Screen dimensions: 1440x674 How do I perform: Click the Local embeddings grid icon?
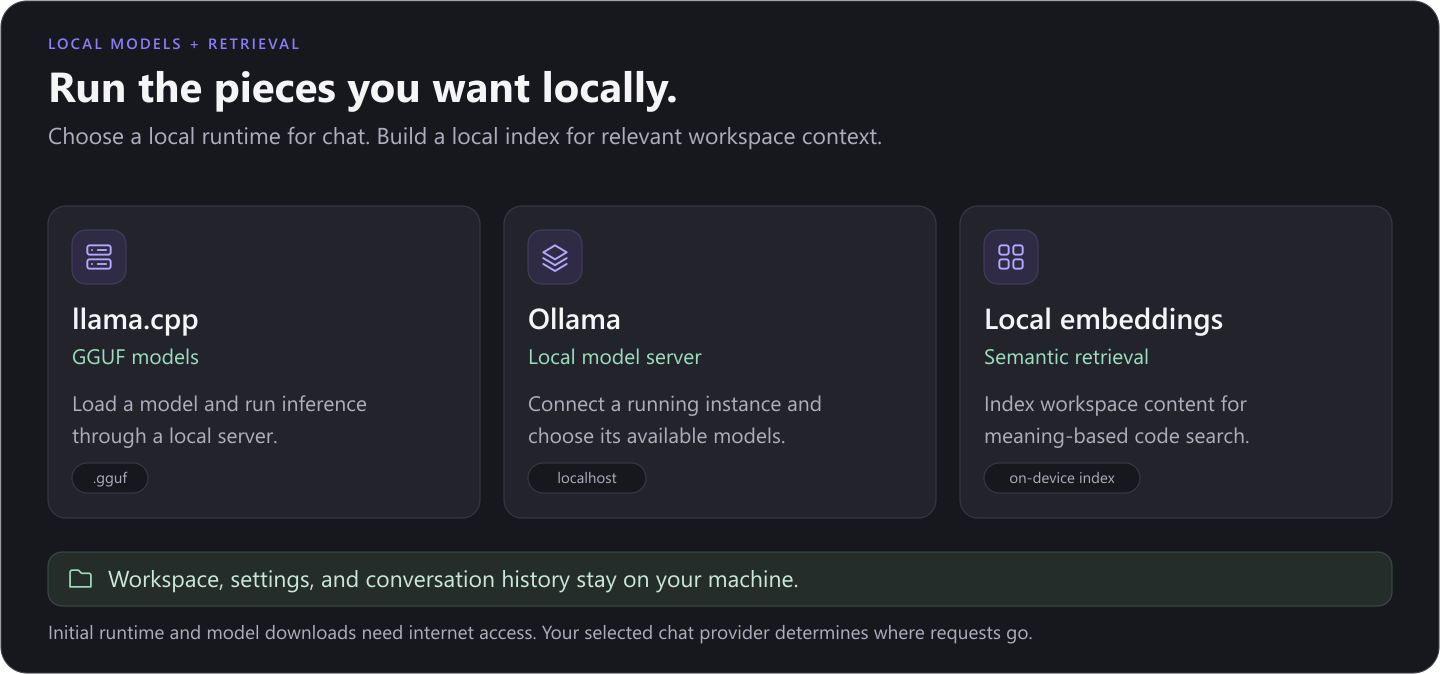(x=1011, y=257)
